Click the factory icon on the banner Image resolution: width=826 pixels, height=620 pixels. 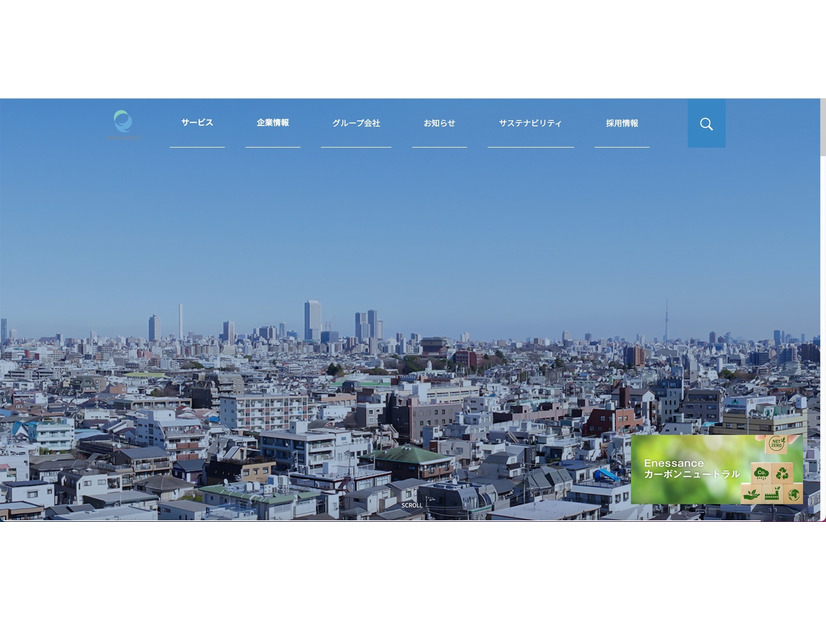coord(771,494)
